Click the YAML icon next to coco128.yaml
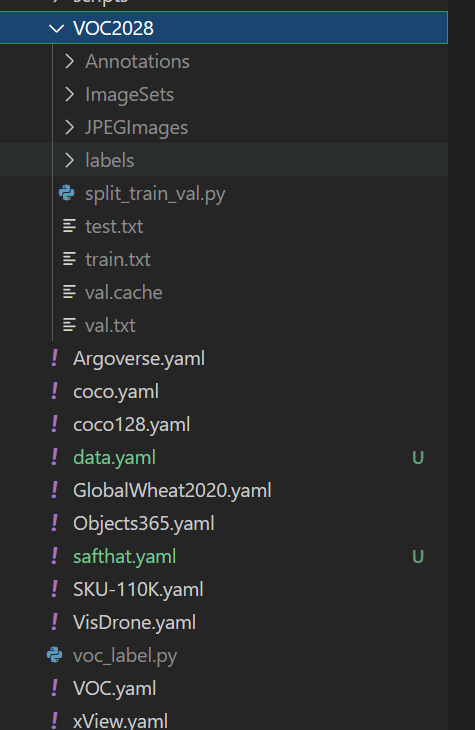 click(54, 425)
